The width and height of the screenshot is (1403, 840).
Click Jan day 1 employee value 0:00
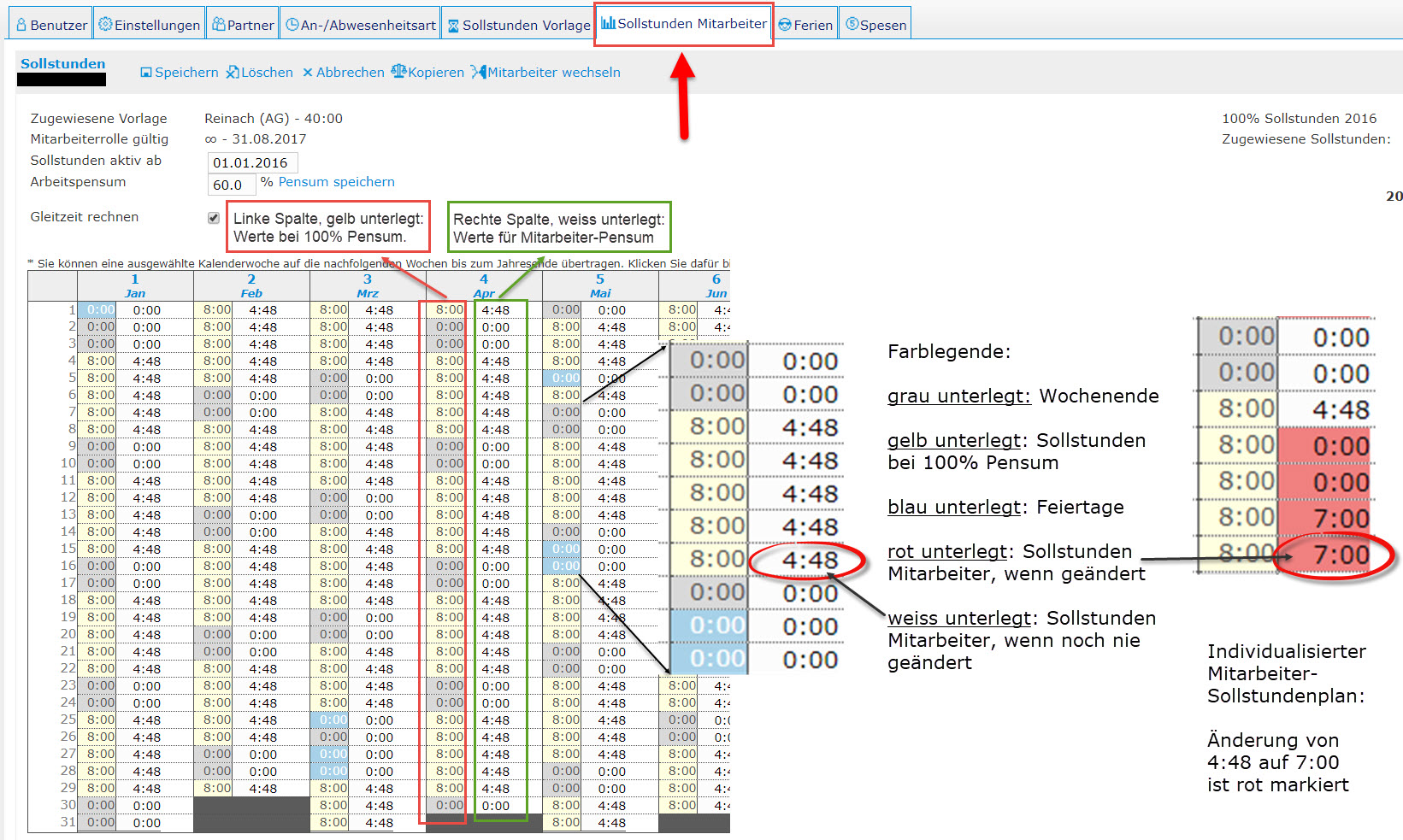click(x=147, y=310)
